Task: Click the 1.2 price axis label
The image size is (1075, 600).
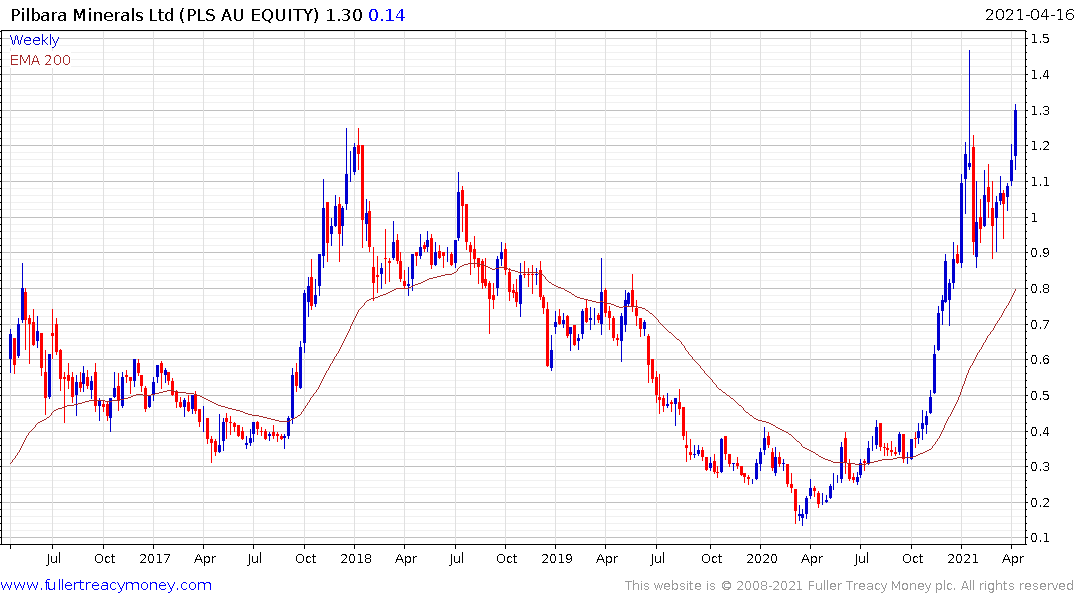Action: pyautogui.click(x=1040, y=145)
